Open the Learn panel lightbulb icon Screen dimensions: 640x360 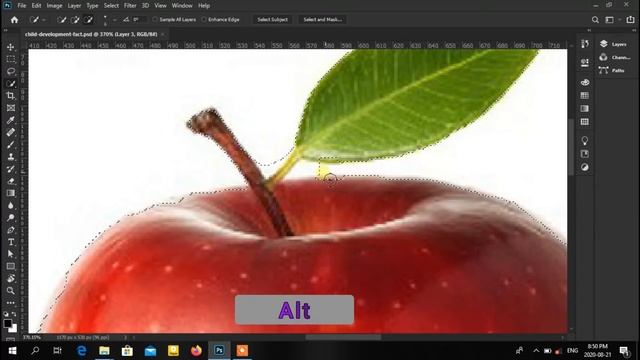point(585,140)
